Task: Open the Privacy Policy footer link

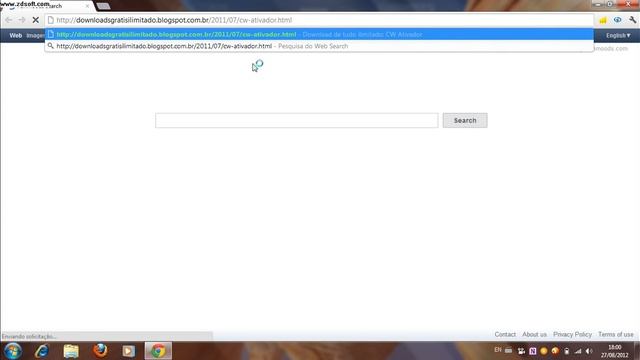Action: [572, 334]
